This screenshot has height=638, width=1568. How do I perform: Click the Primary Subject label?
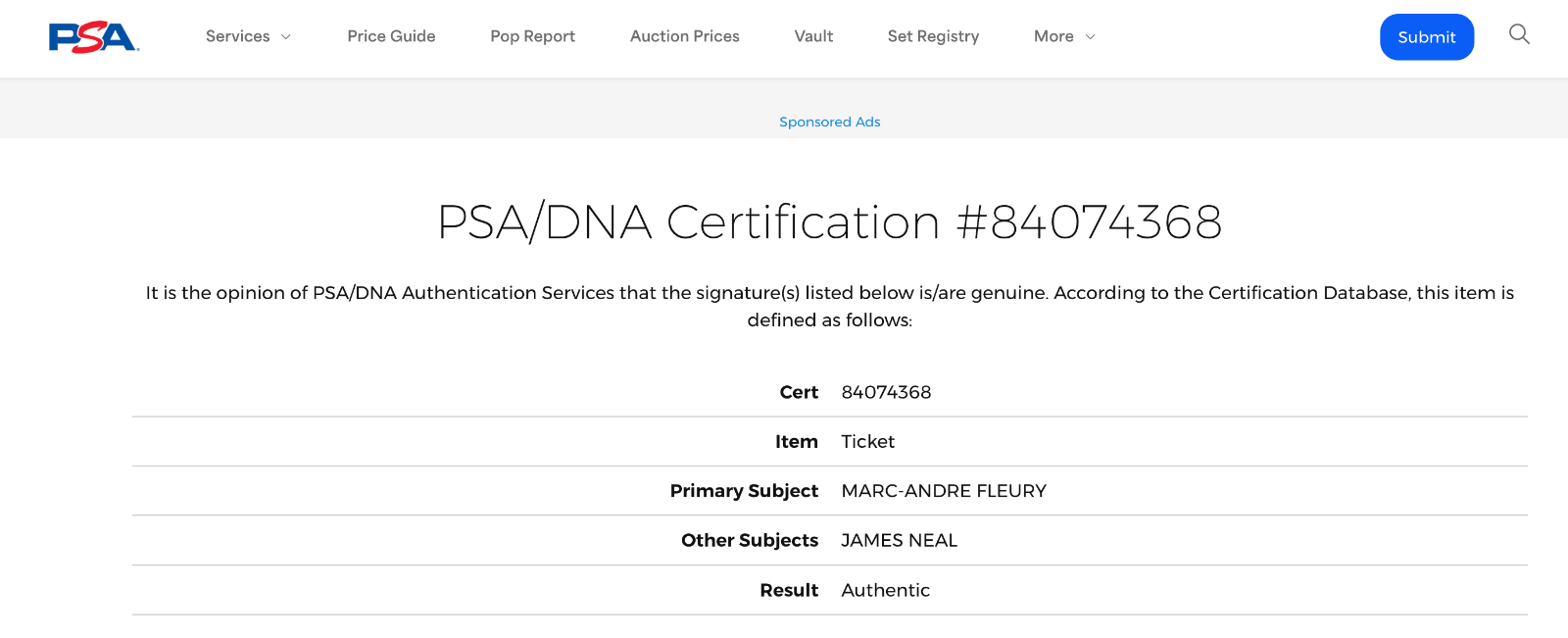pos(744,490)
